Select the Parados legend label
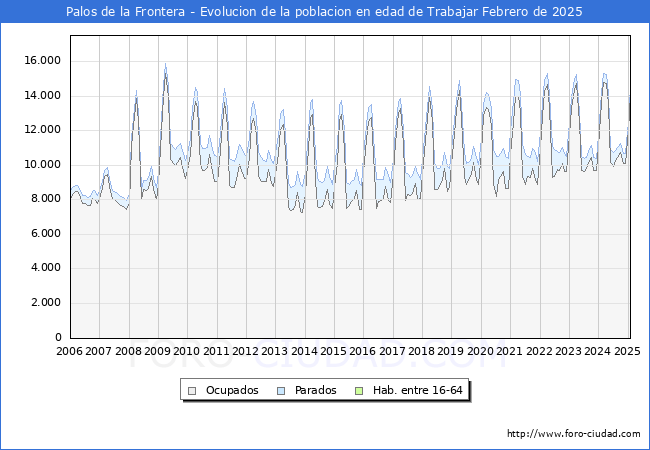The image size is (650, 450). click(x=315, y=390)
